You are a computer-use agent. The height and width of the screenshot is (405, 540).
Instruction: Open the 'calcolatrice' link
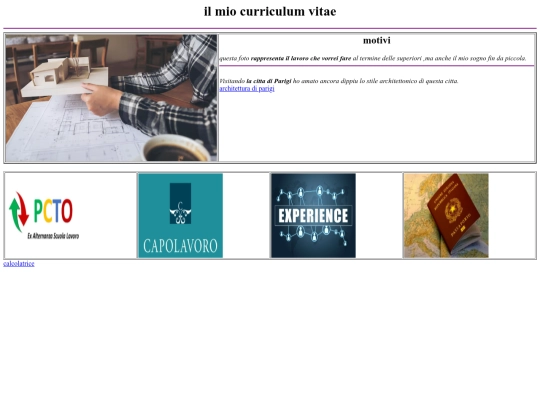pos(19,264)
